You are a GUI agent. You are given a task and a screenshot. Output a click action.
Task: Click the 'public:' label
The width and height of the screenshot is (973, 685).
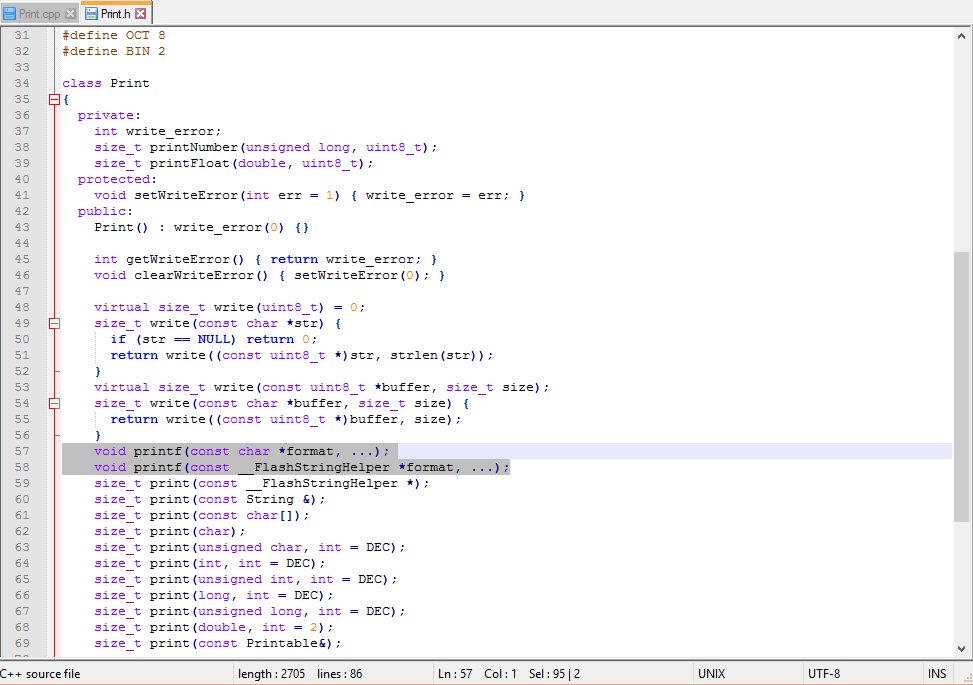click(105, 211)
